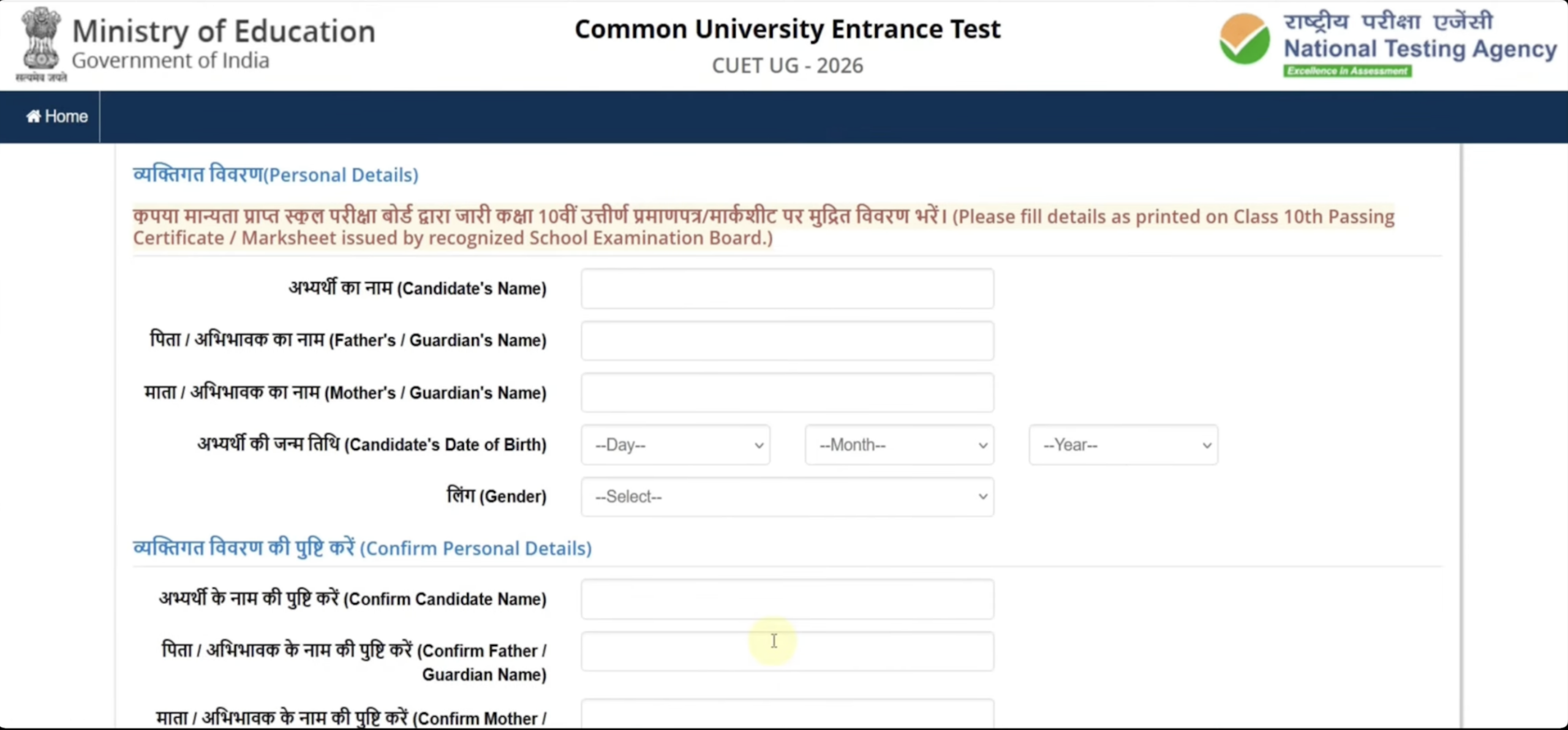Click the Personal Details section heading
The image size is (1568, 730).
(275, 174)
